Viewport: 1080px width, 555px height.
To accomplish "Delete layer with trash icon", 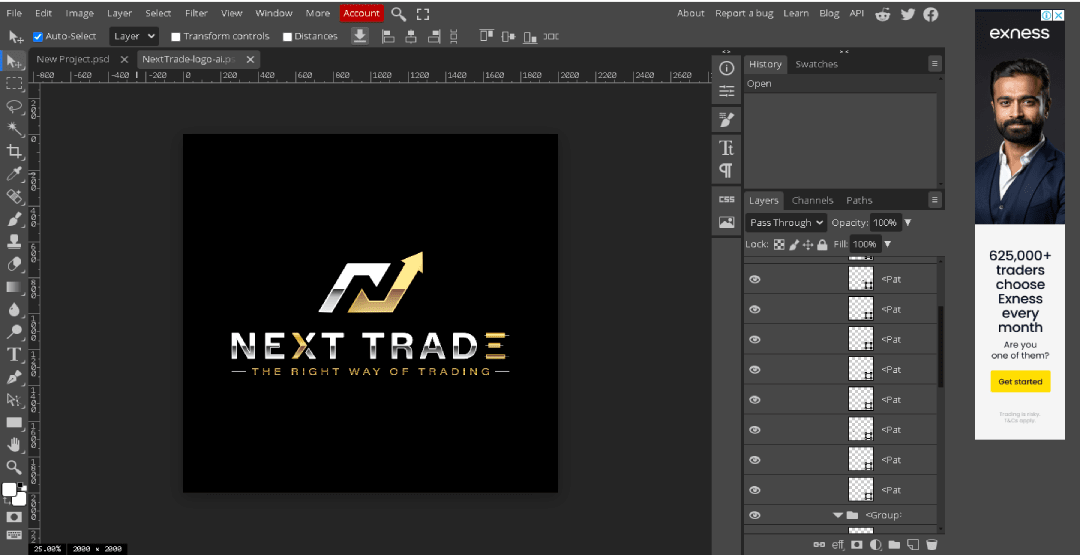I will pos(931,545).
